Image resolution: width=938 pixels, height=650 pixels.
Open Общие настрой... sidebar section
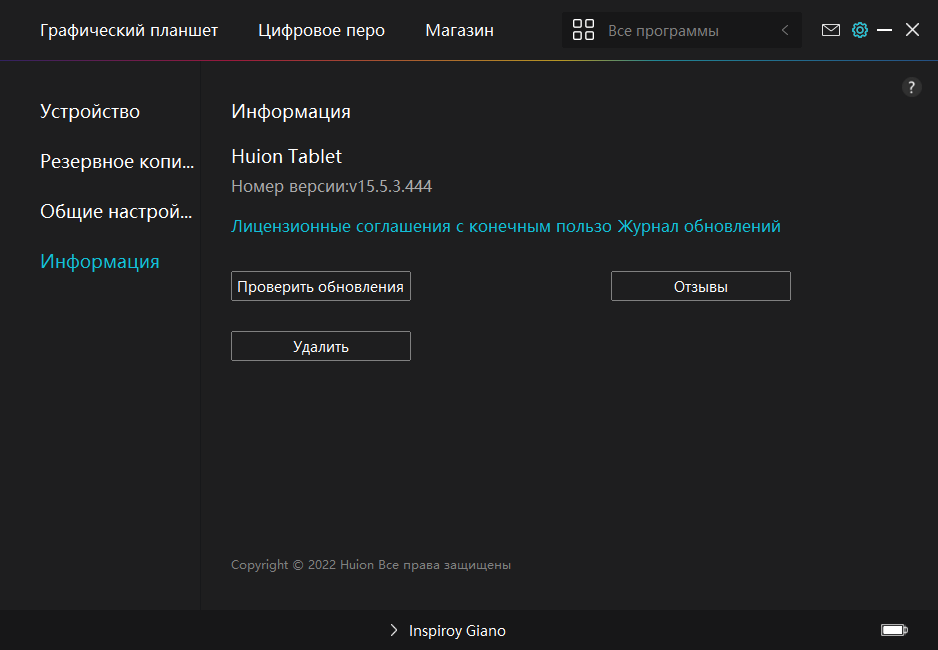click(116, 212)
